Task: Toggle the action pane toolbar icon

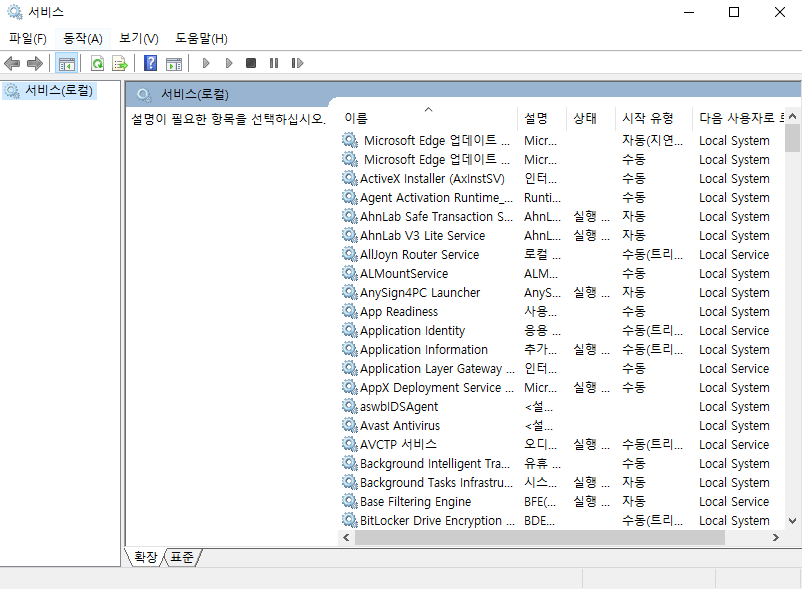Action: (x=174, y=63)
